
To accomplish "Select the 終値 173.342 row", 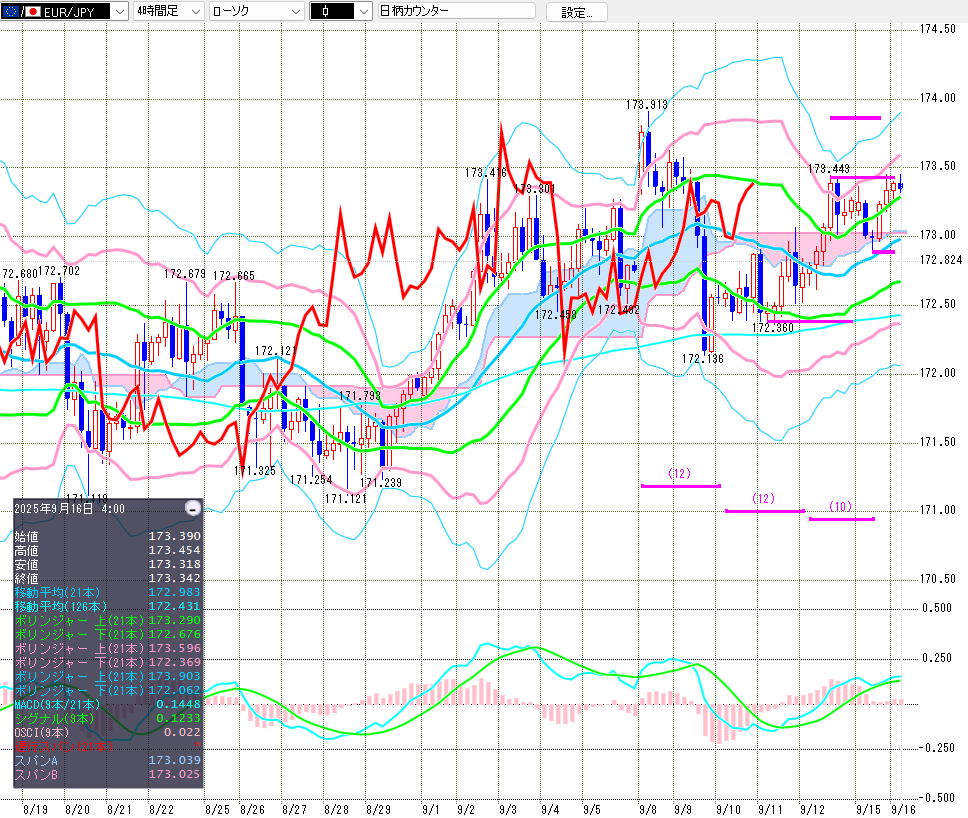I will [x=107, y=578].
